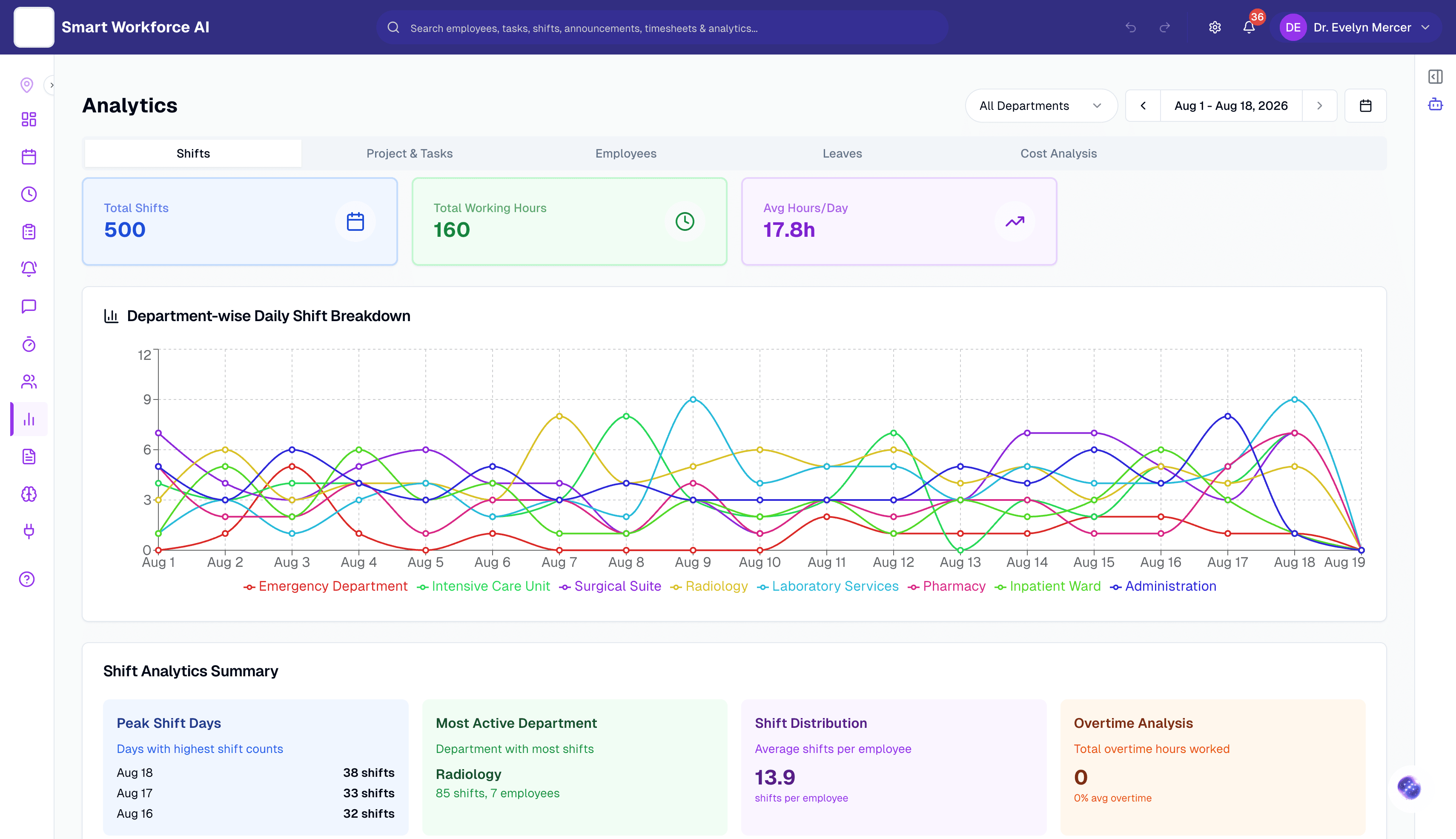Click the Aug 18 38 shifts row
The image size is (1456, 839).
(255, 772)
